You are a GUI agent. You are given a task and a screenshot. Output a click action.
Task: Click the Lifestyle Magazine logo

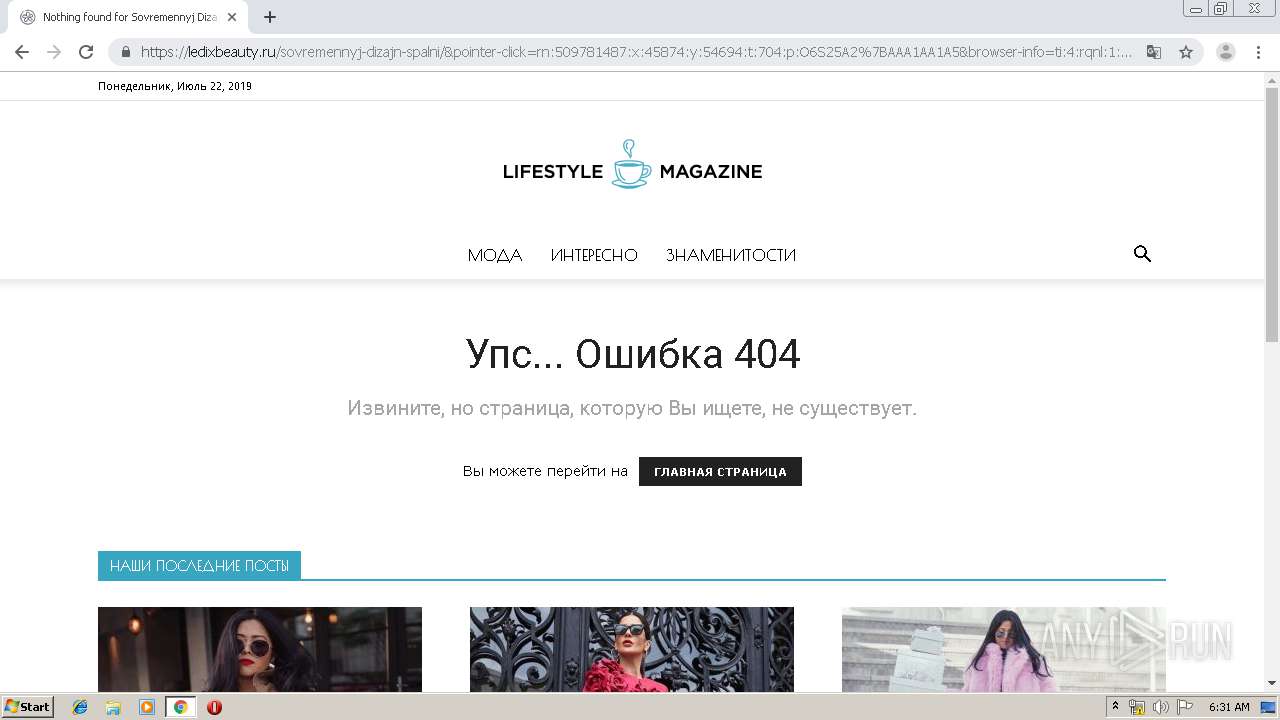[x=632, y=165]
